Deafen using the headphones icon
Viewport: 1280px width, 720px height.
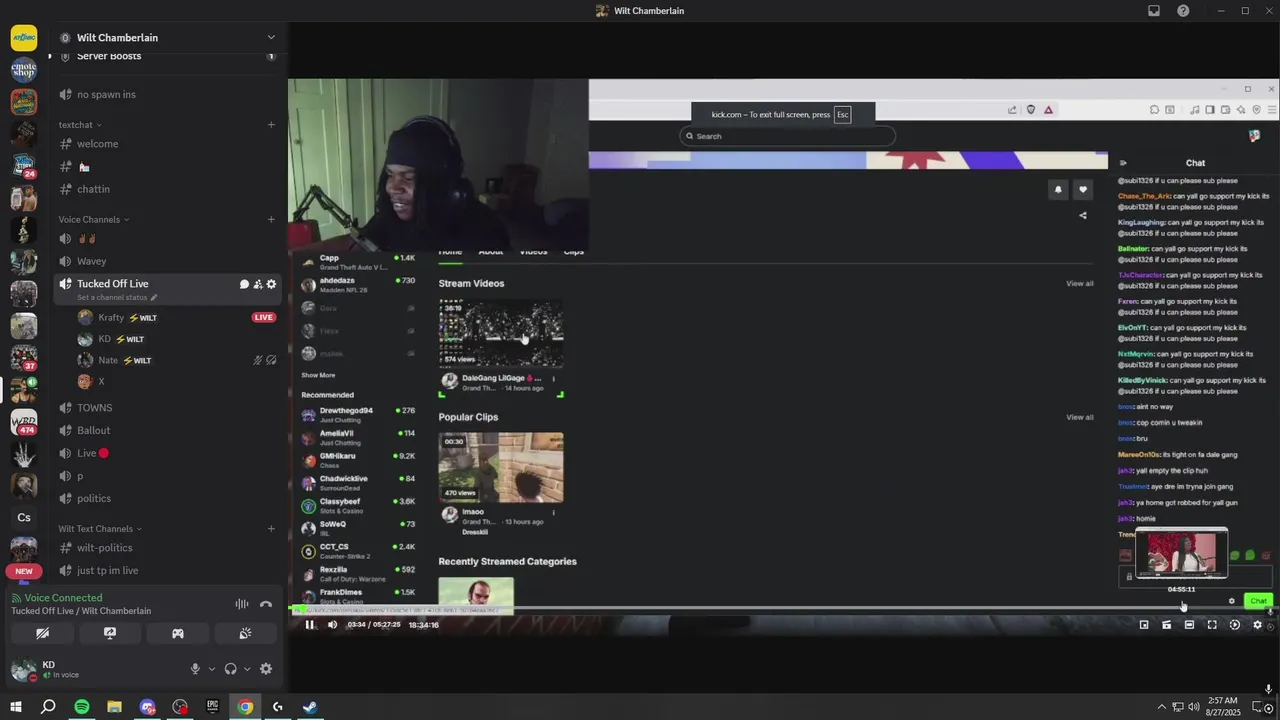pyautogui.click(x=230, y=669)
